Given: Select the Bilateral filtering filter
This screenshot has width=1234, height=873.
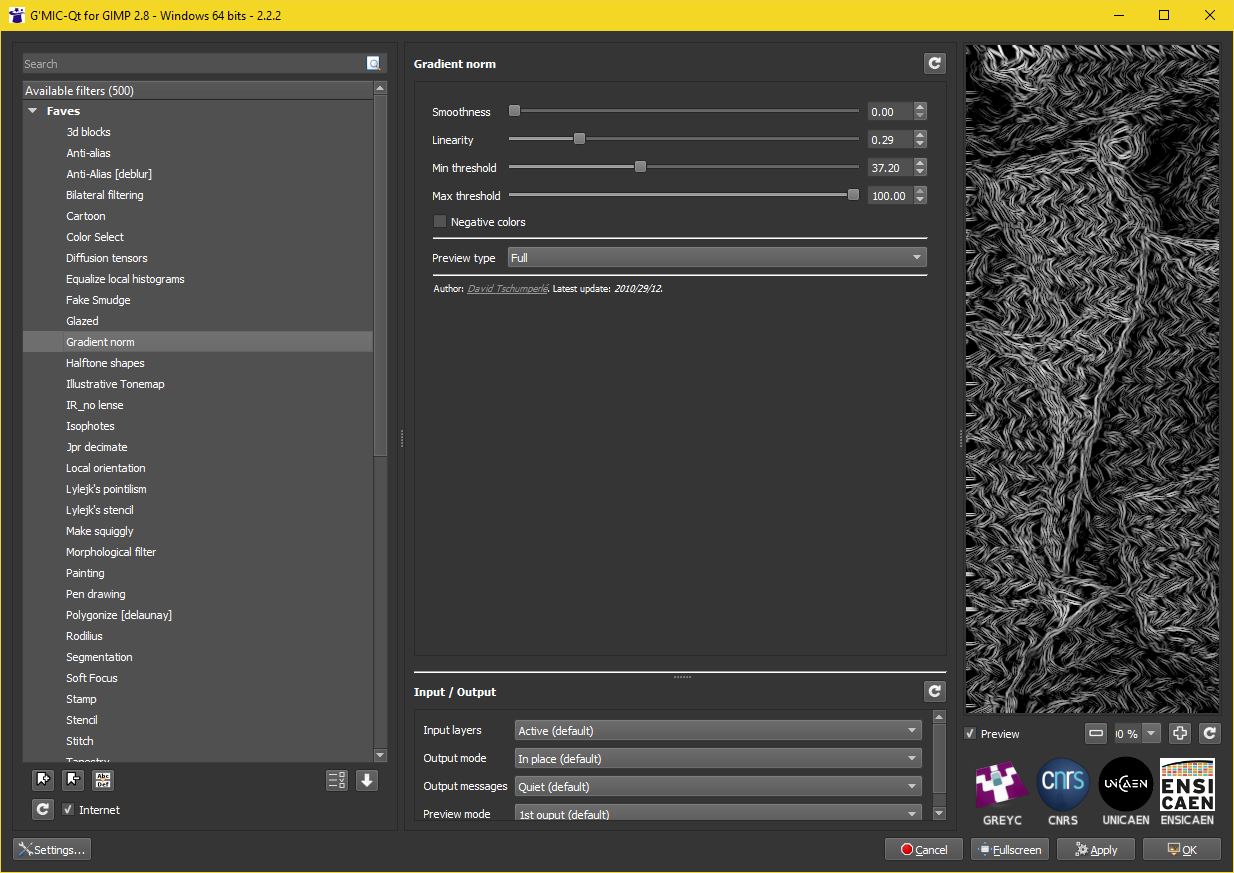Looking at the screenshot, I should [x=105, y=195].
